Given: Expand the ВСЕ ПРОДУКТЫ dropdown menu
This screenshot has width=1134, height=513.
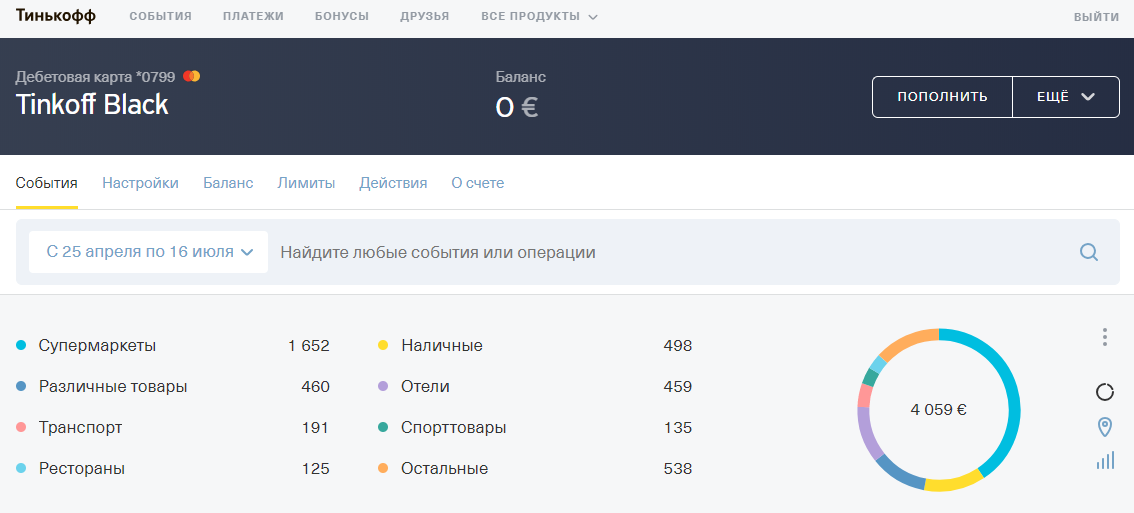Looking at the screenshot, I should 540,17.
